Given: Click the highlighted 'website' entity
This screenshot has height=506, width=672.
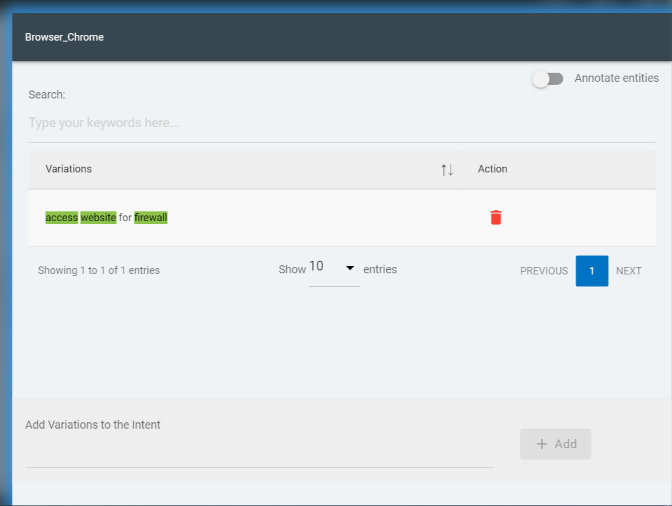Looking at the screenshot, I should point(98,218).
